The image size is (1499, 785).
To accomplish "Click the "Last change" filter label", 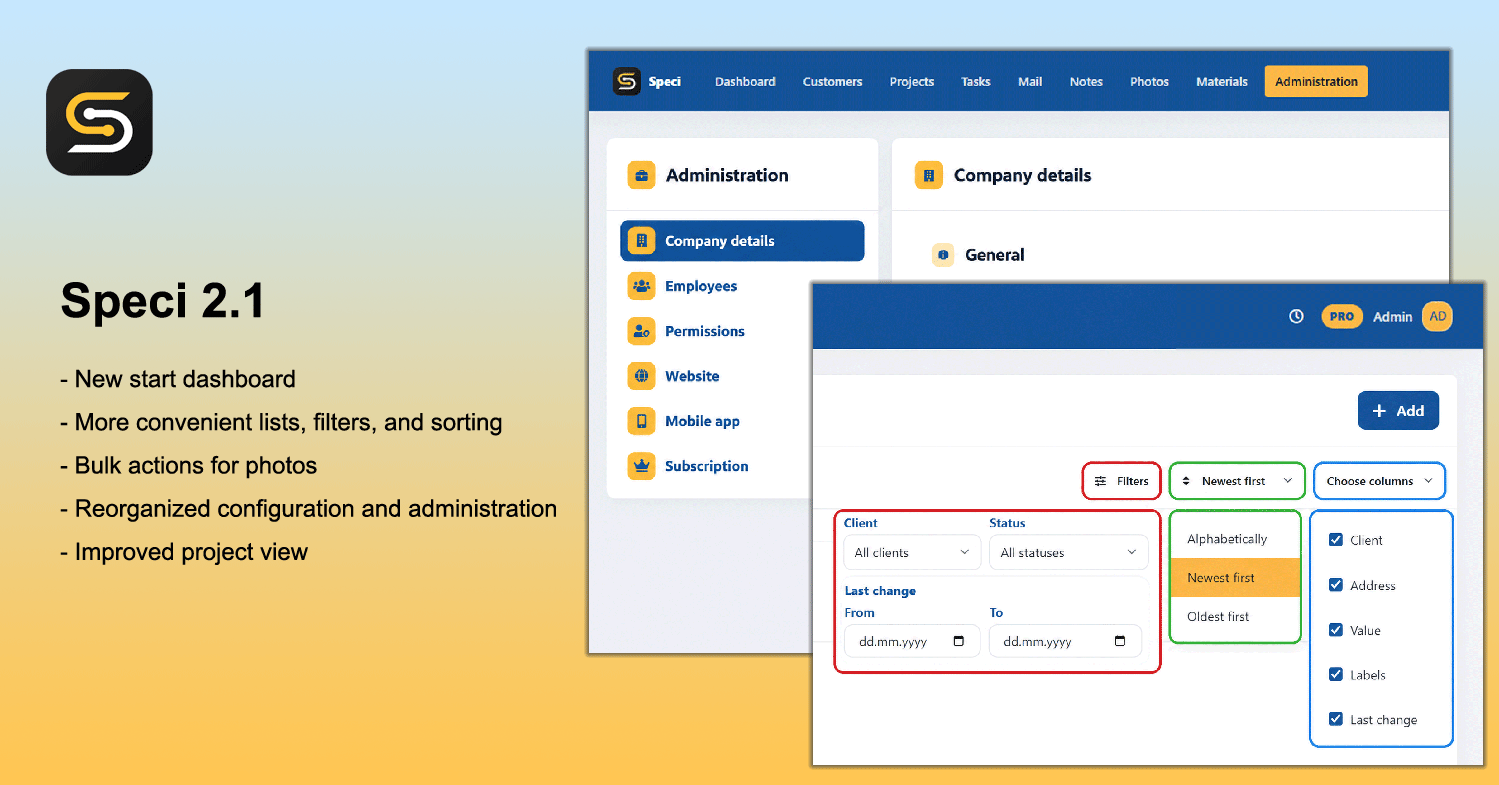I will click(x=880, y=591).
